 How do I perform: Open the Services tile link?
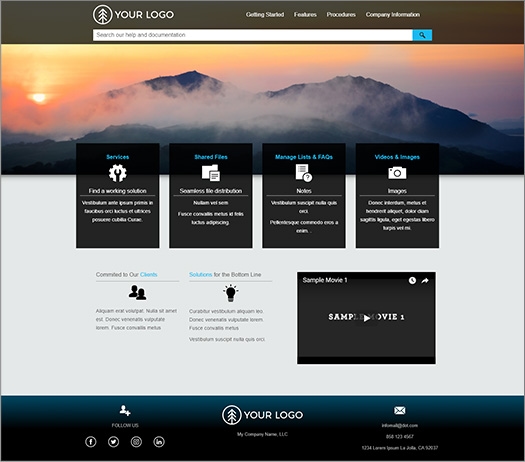pos(118,157)
